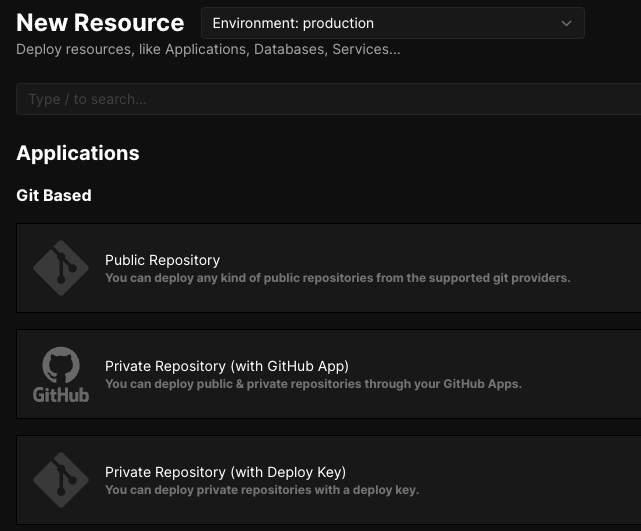The image size is (641, 531).
Task: Click the chevron arrow in Environment selector
Action: (567, 23)
